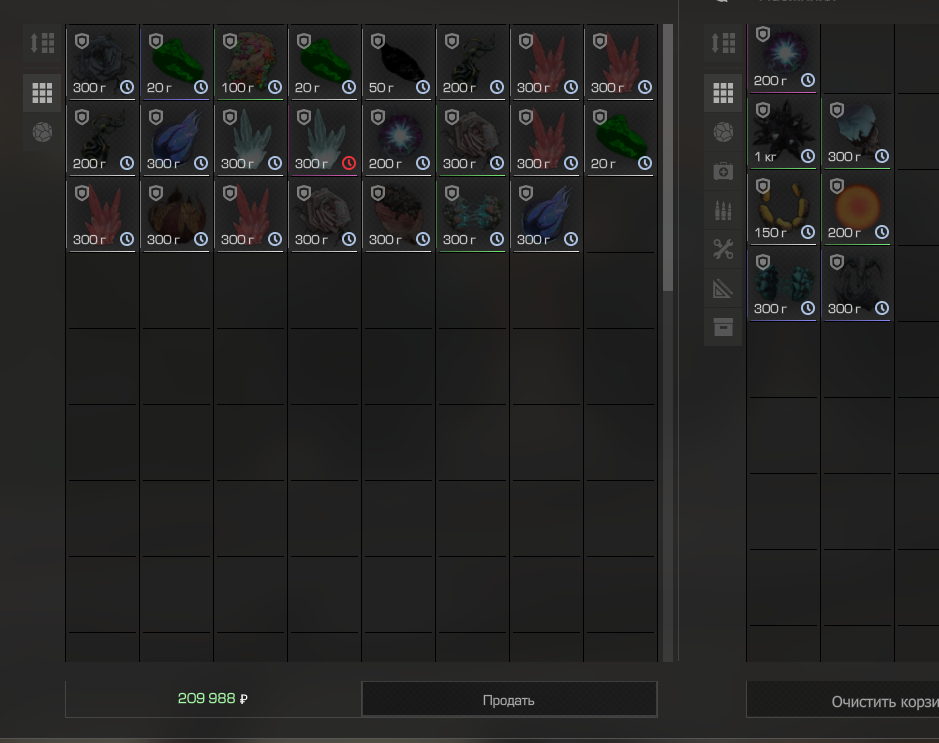Filter the right inventory by the crossed-tools icon
The height and width of the screenshot is (743, 939).
pos(723,249)
